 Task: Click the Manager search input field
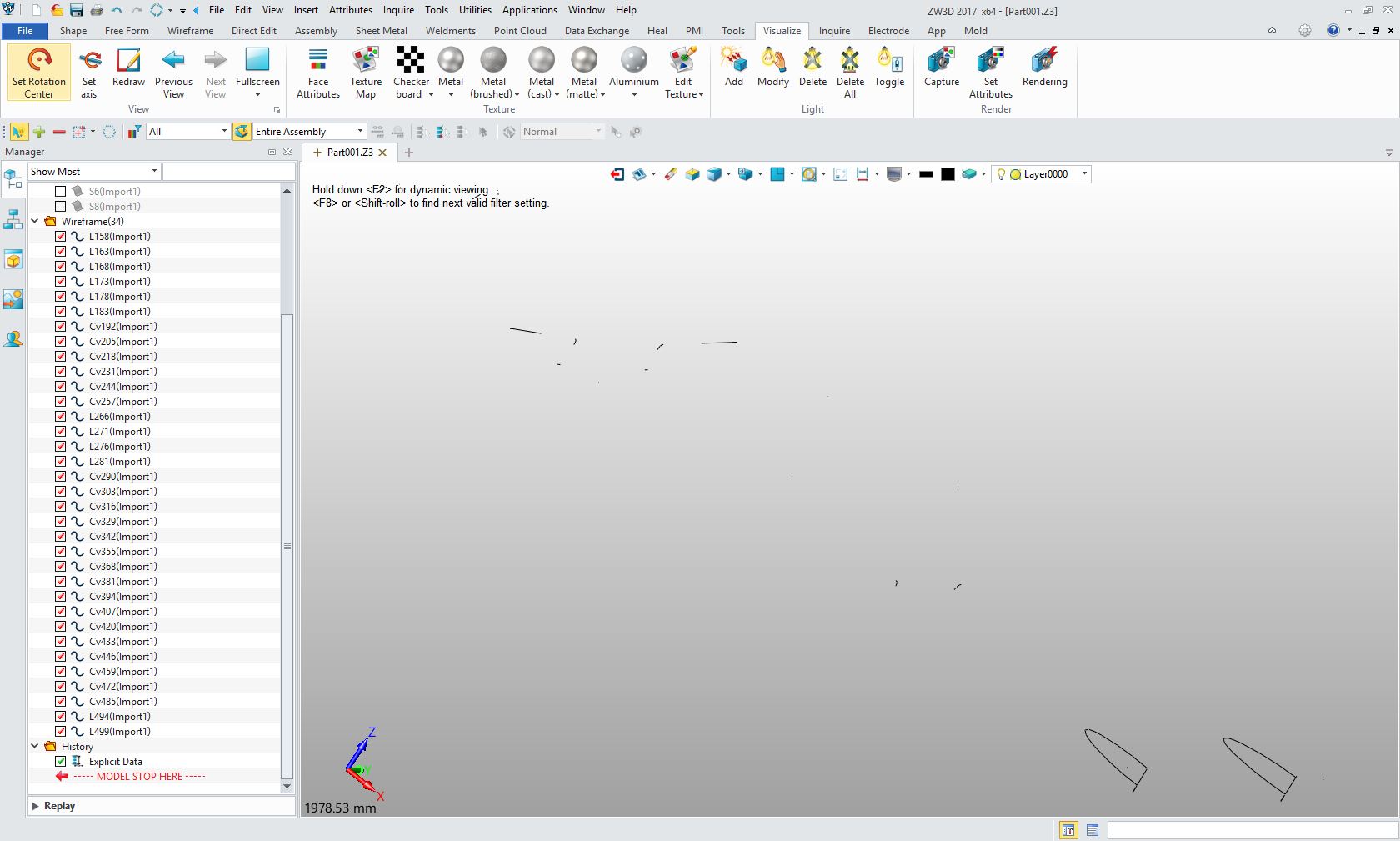[x=228, y=172]
